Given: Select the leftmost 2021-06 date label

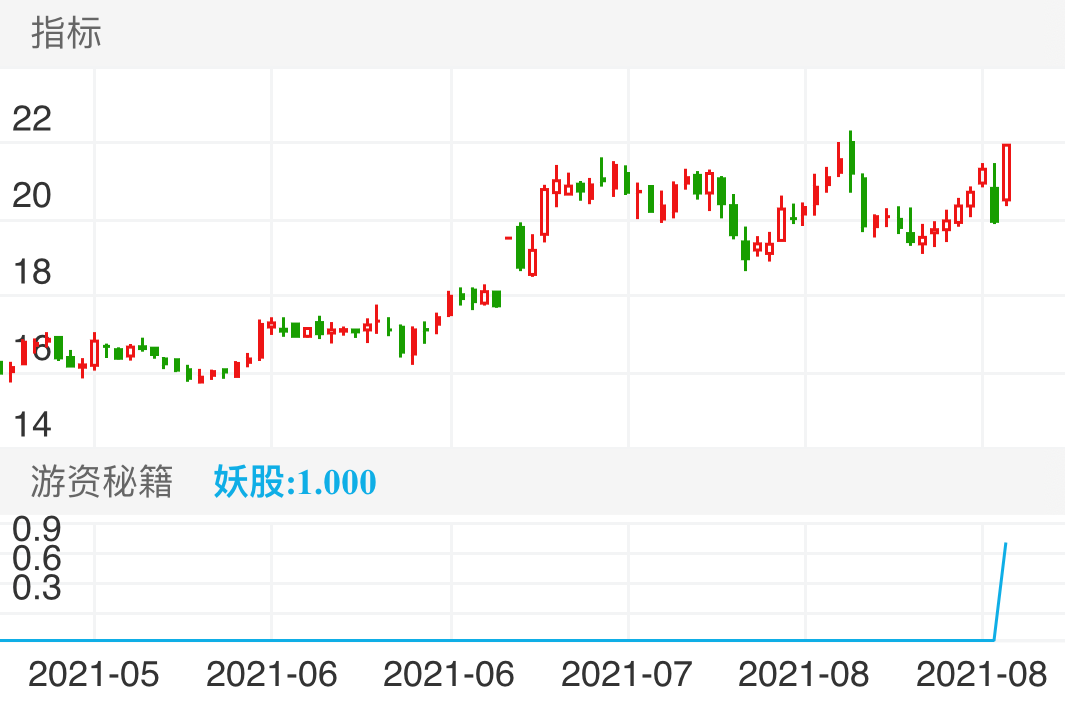Looking at the screenshot, I should coord(271,674).
